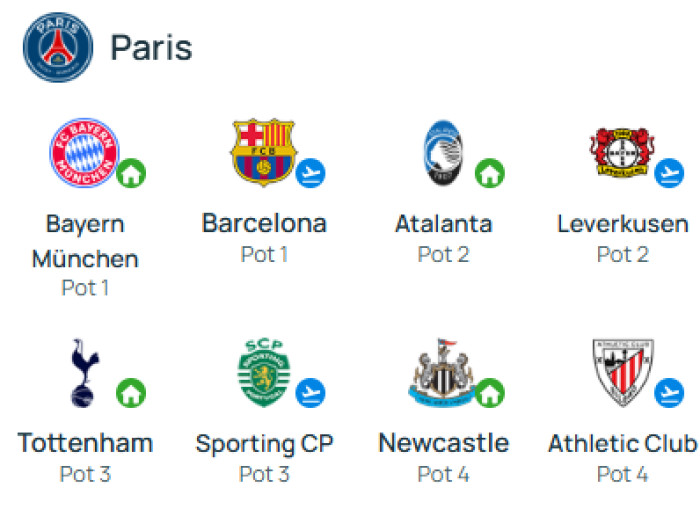Click the Barcelona club crest
Screen dimensions: 700x524
263,153
